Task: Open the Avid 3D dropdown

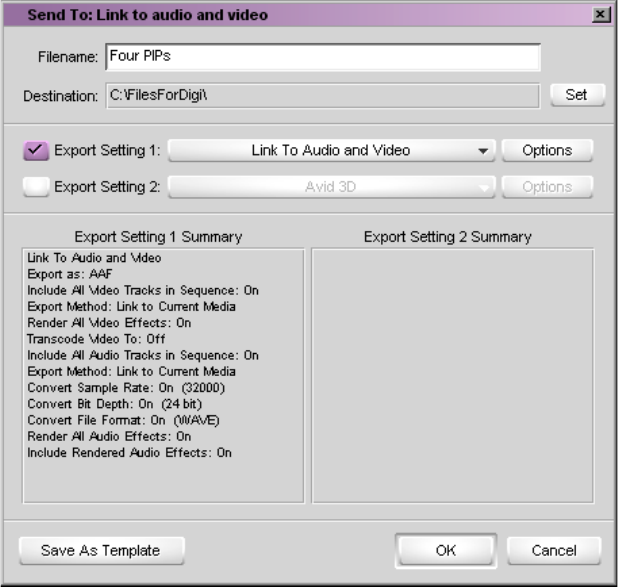Action: 331,186
